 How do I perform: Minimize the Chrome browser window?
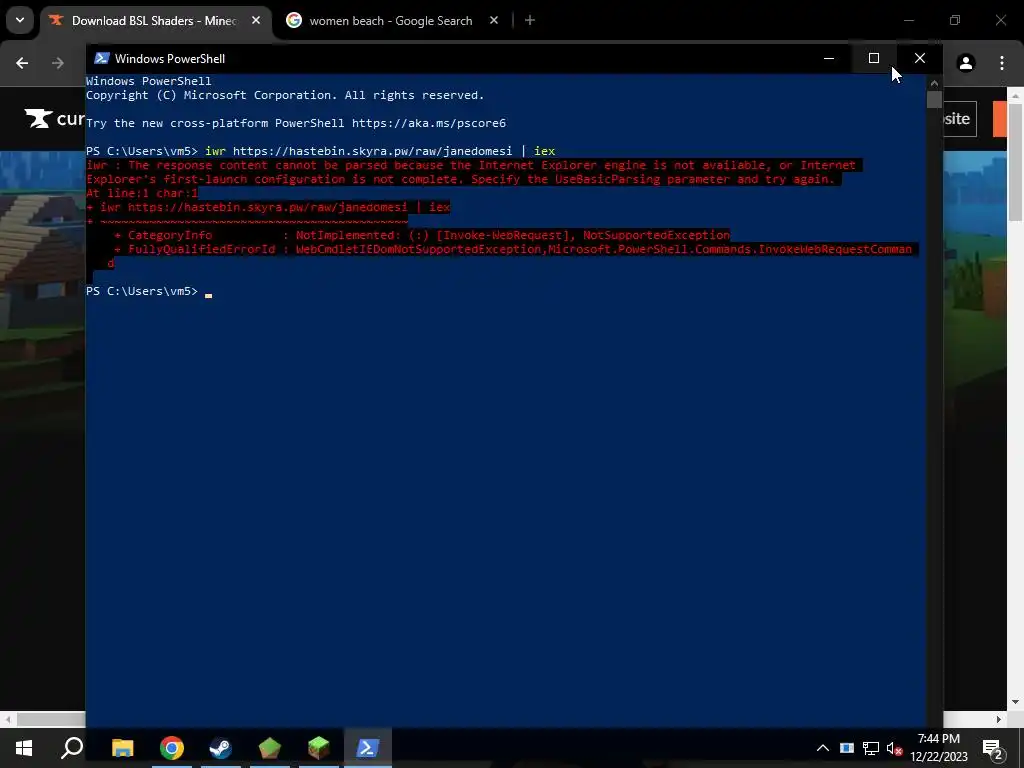(x=909, y=20)
